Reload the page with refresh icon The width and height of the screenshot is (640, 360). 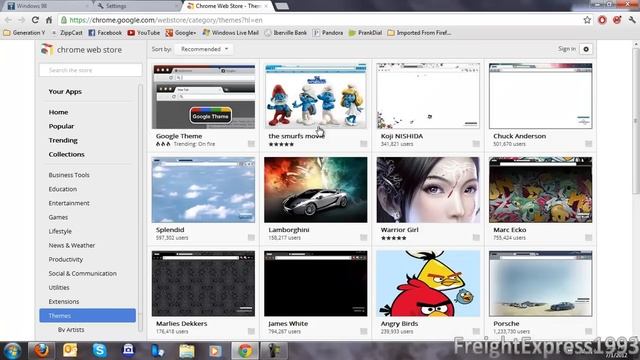tap(35, 20)
